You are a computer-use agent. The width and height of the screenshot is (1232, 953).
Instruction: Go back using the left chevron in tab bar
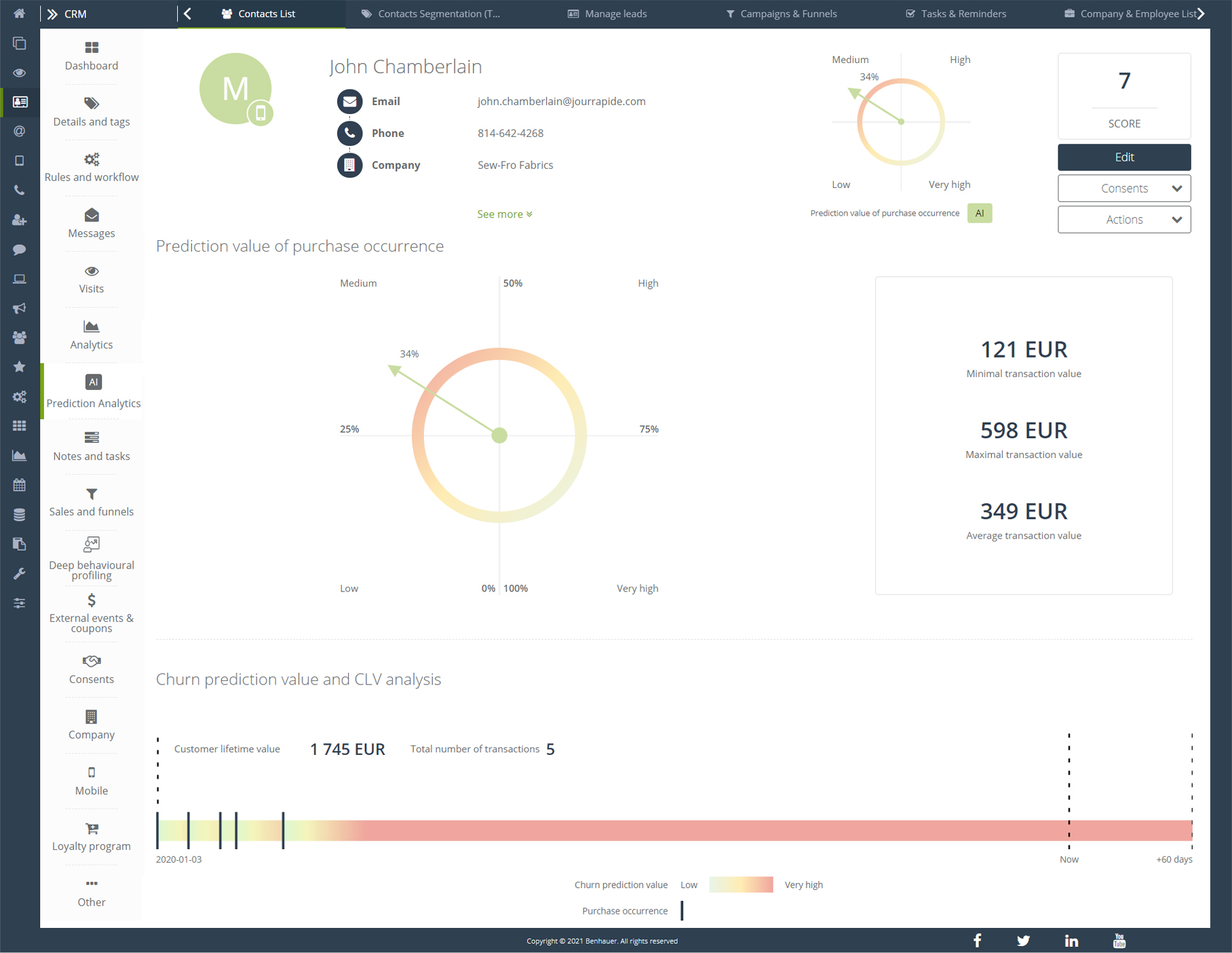(188, 14)
